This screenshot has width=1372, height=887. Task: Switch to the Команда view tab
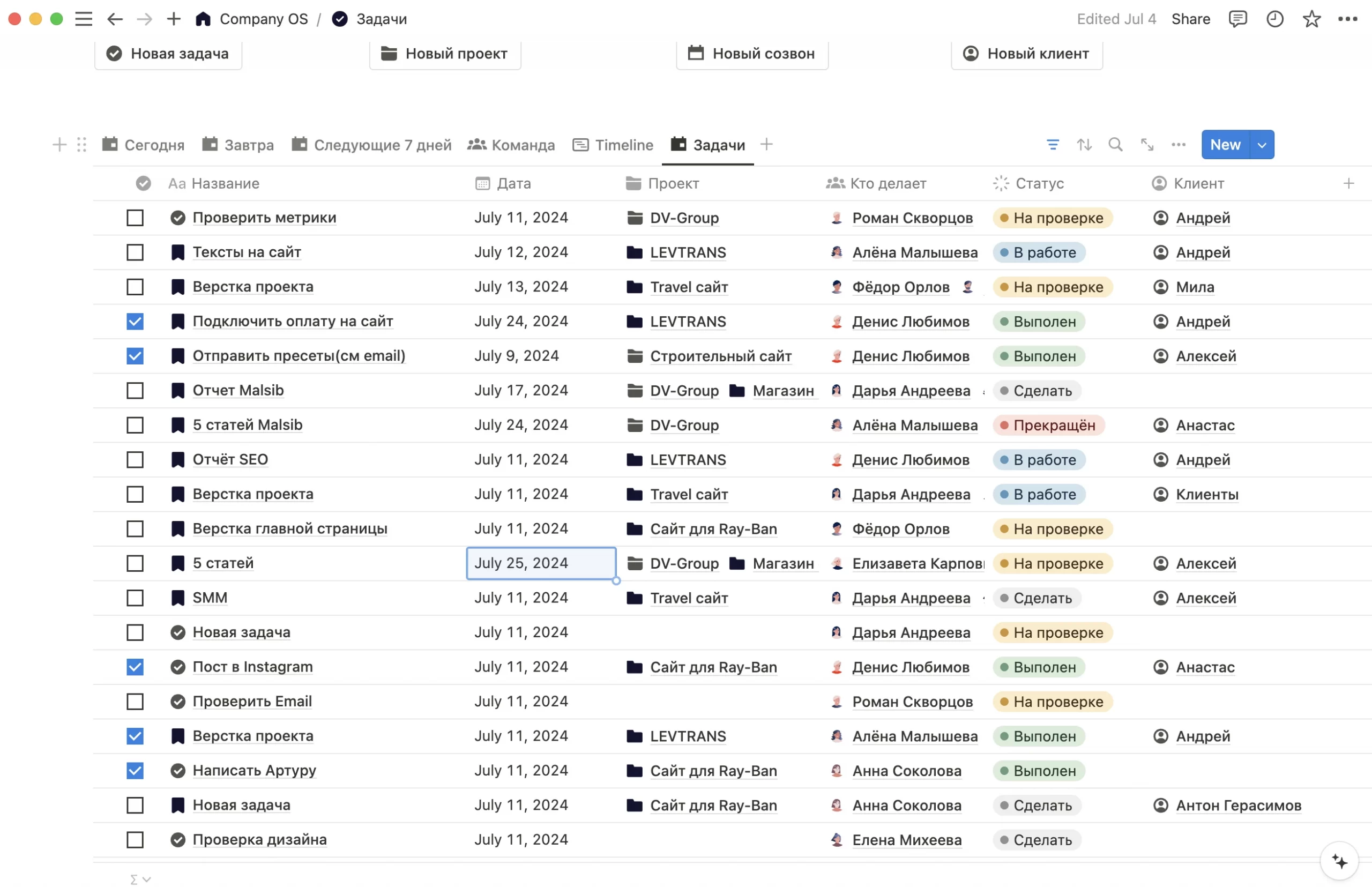[x=511, y=145]
